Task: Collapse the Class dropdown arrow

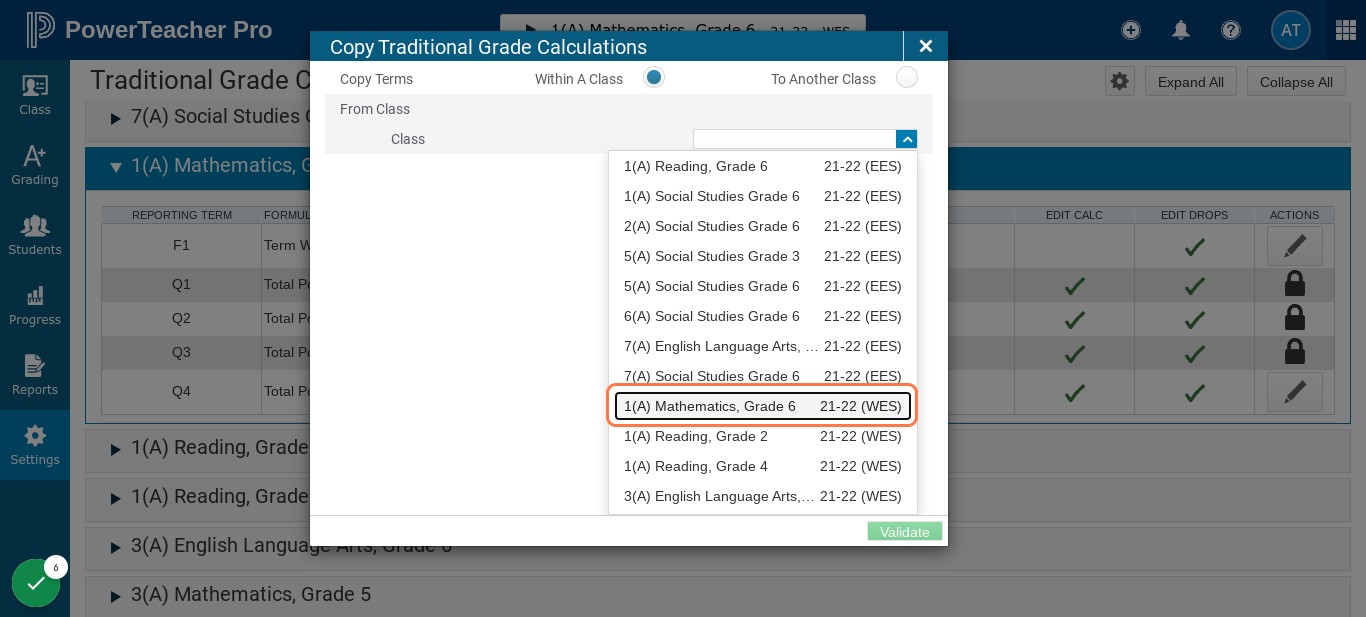Action: coord(906,140)
